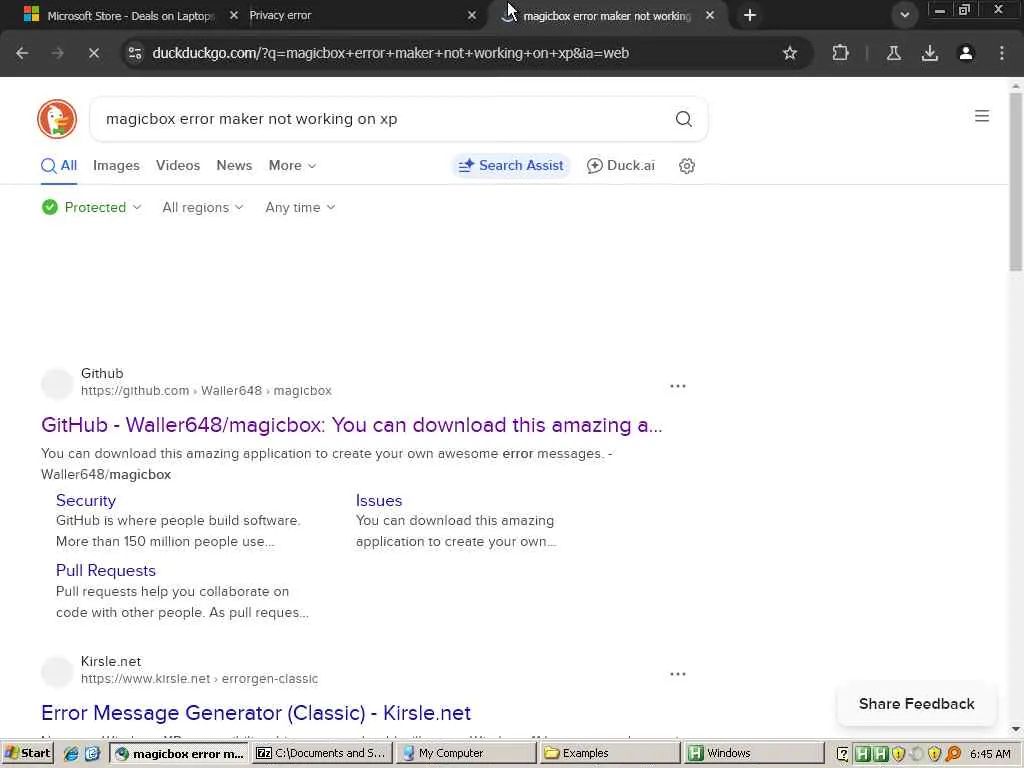Open Duck.ai chat button
Viewport: 1024px width, 768px height.
[x=620, y=166]
